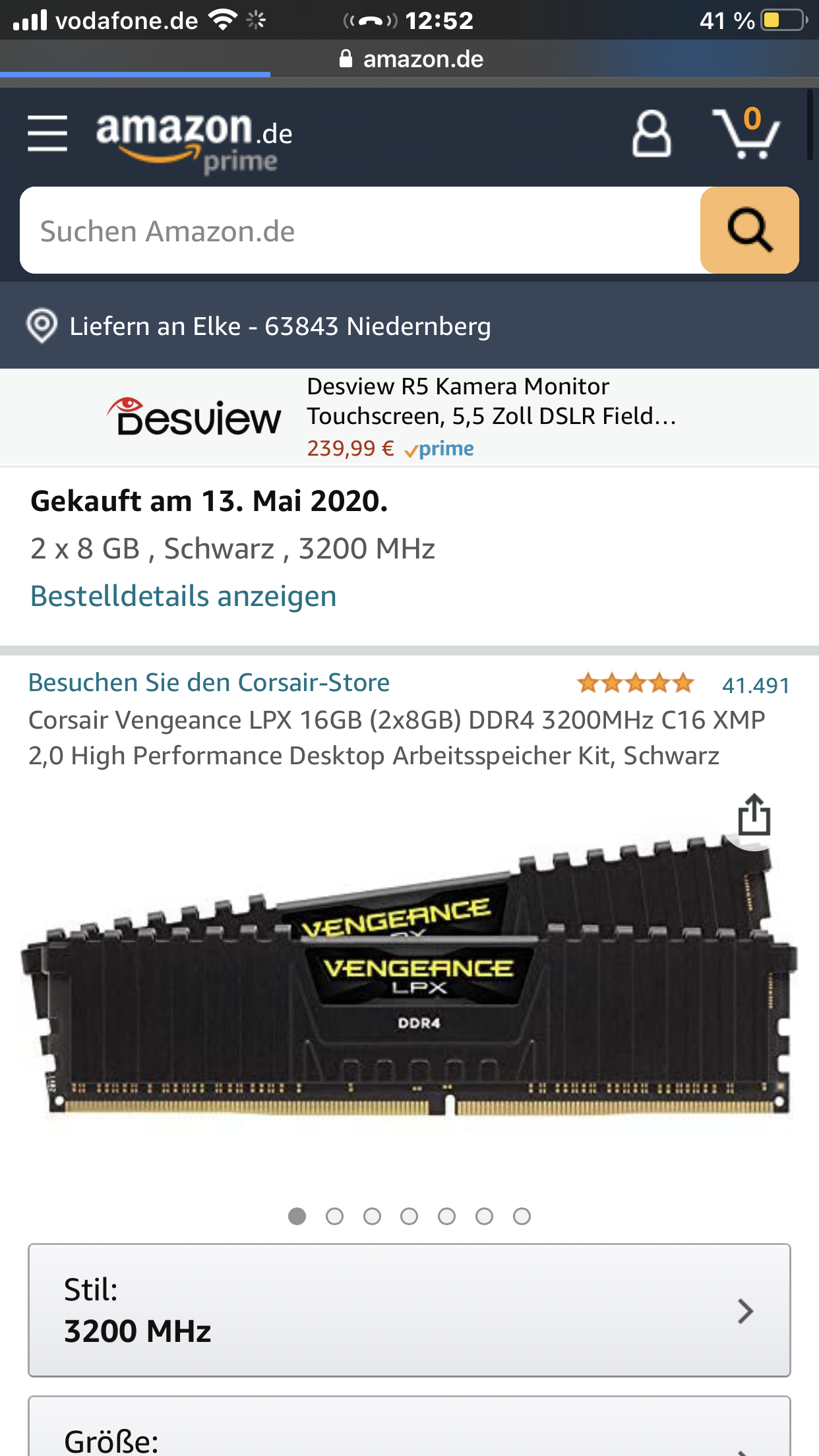The width and height of the screenshot is (819, 1456).
Task: Focus the Suchen Amazon.de search field
Action: tap(360, 230)
